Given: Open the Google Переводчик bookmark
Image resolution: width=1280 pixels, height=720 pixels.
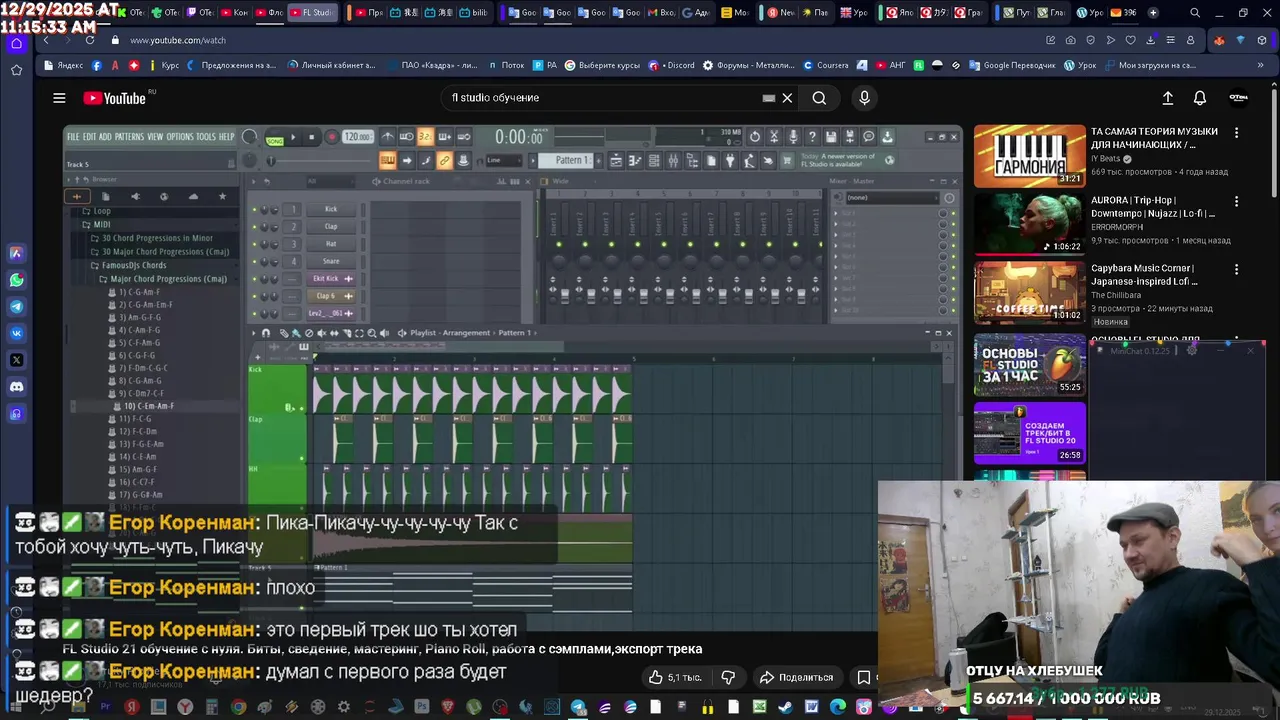Looking at the screenshot, I should pyautogui.click(x=1011, y=65).
